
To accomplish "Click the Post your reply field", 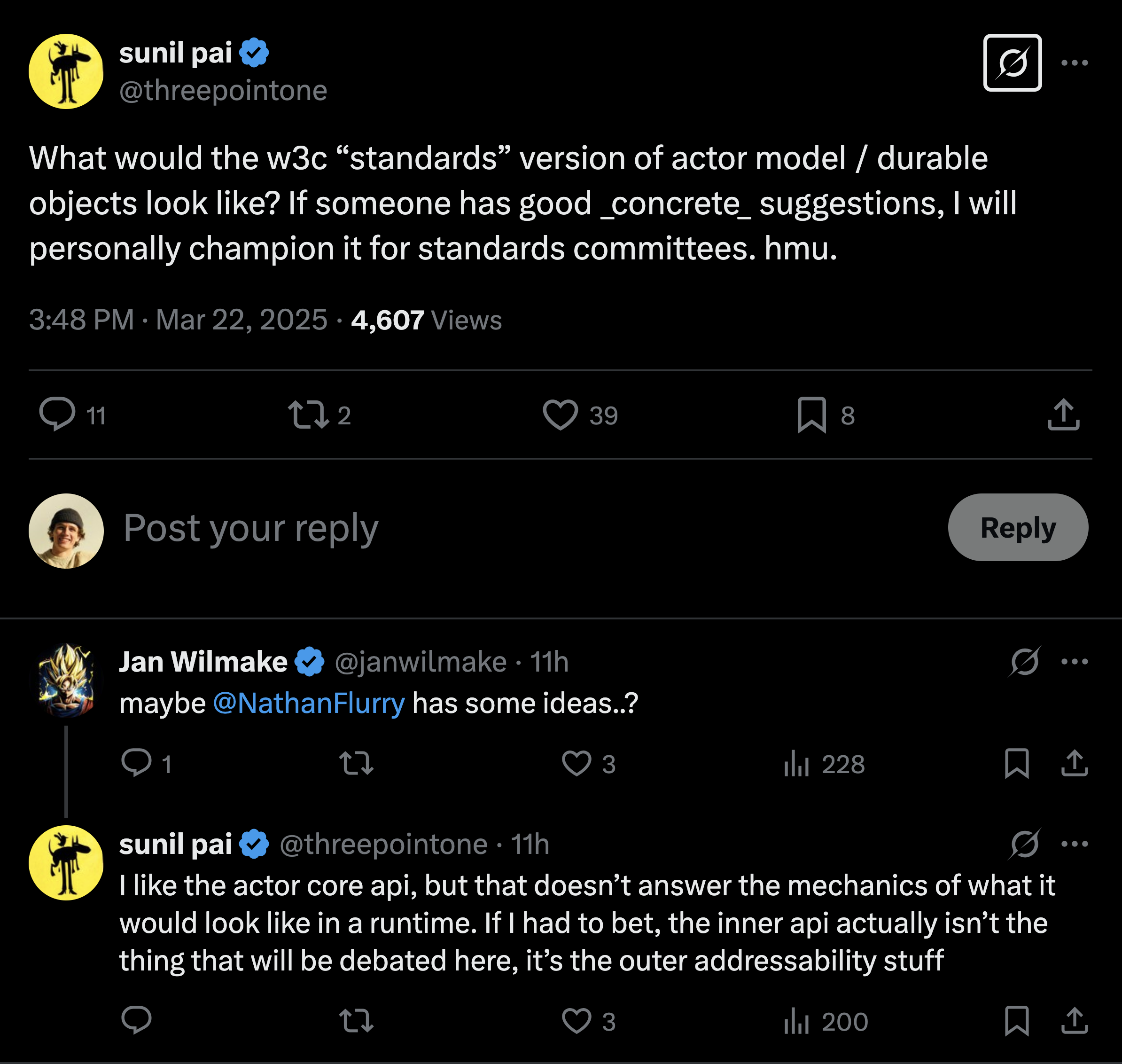I will click(249, 528).
